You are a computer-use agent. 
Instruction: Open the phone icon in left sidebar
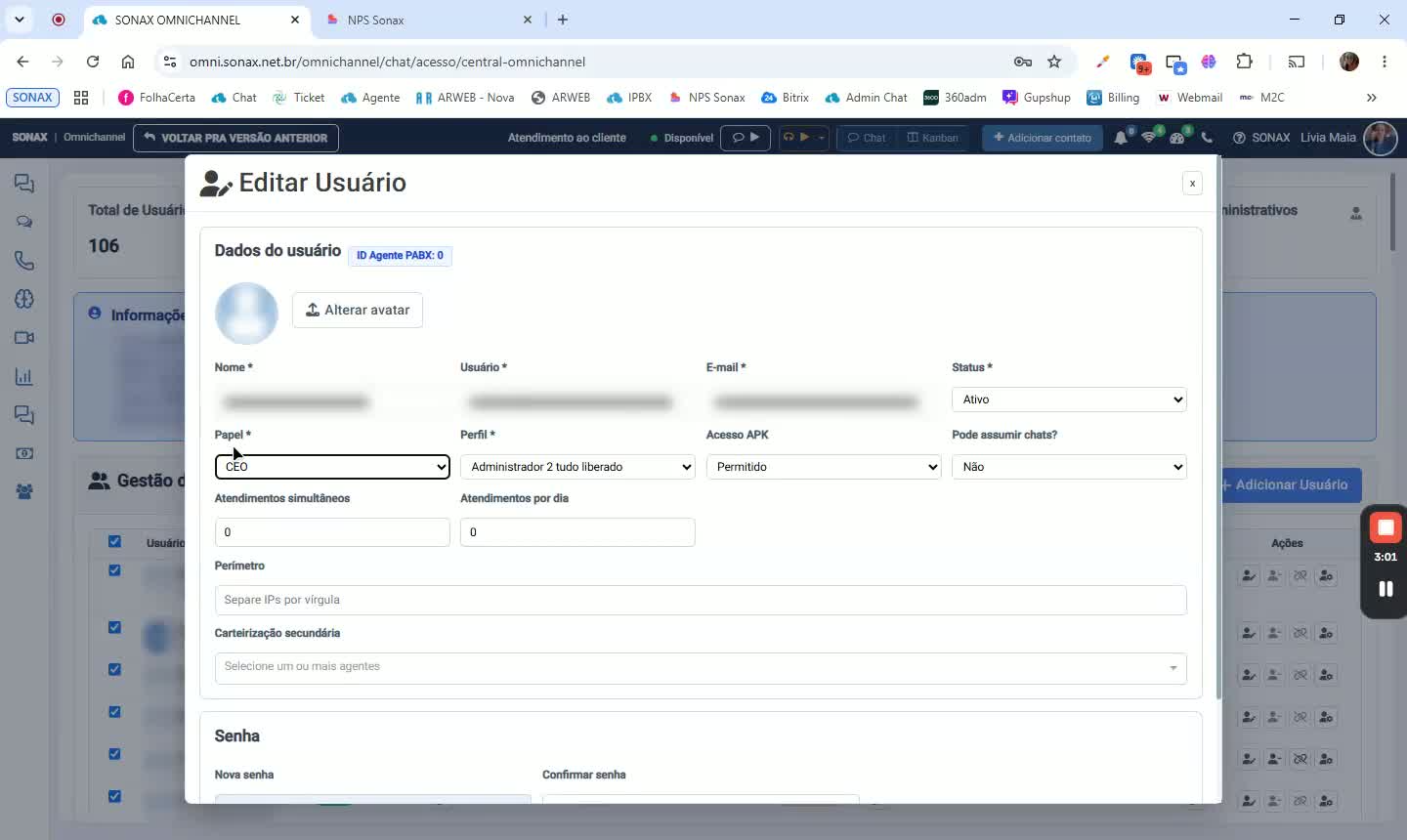pos(24,261)
